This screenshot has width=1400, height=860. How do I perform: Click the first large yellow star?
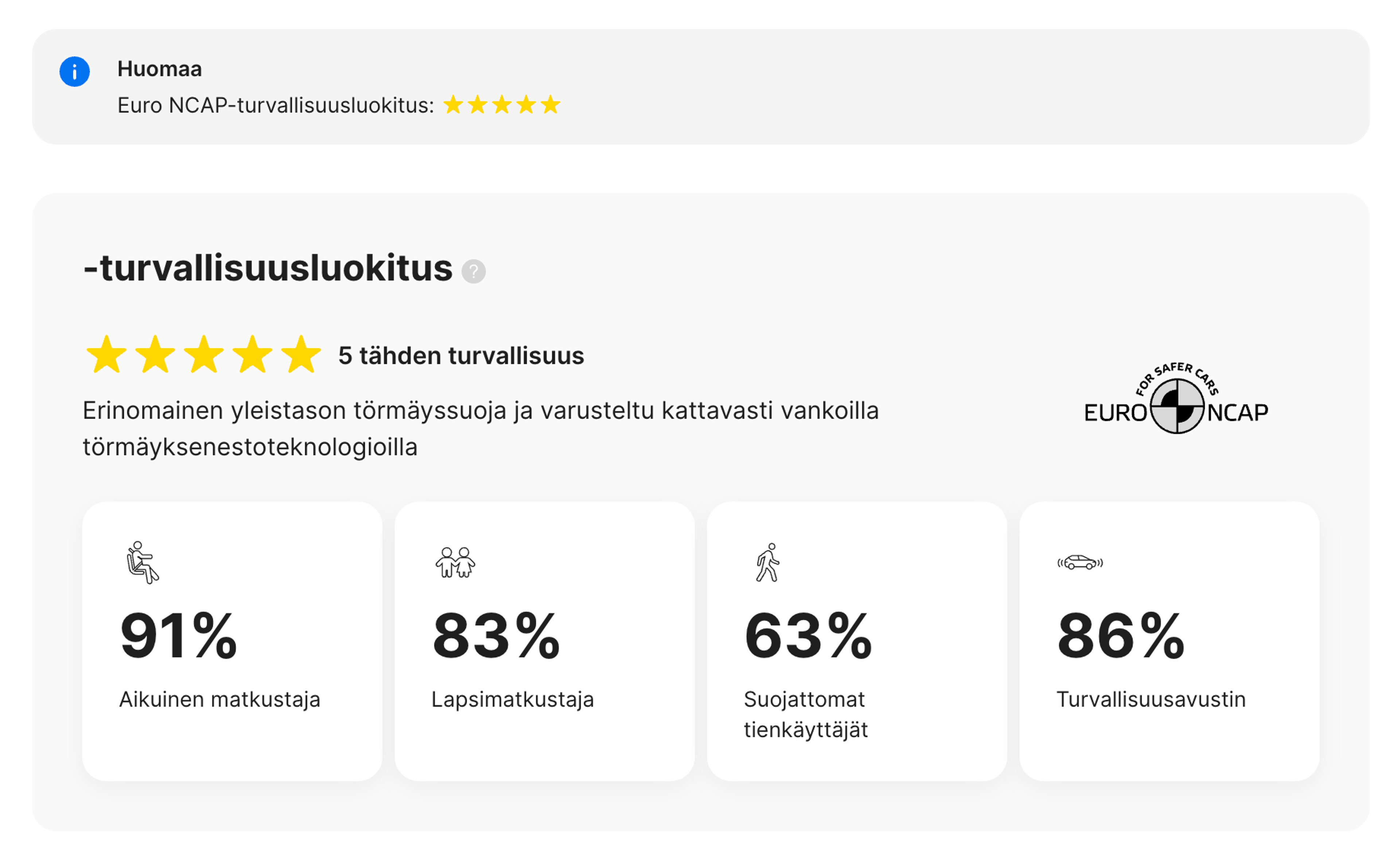[x=106, y=355]
